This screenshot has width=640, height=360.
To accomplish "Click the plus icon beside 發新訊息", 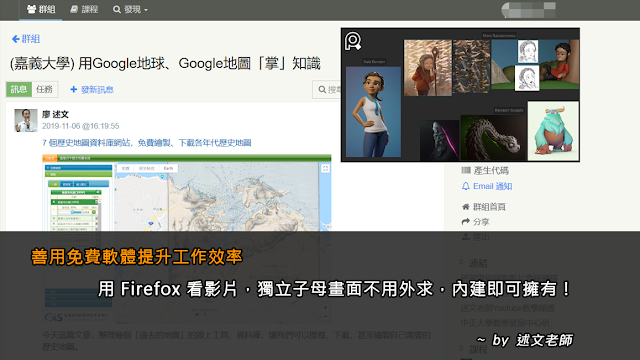I will (73, 89).
